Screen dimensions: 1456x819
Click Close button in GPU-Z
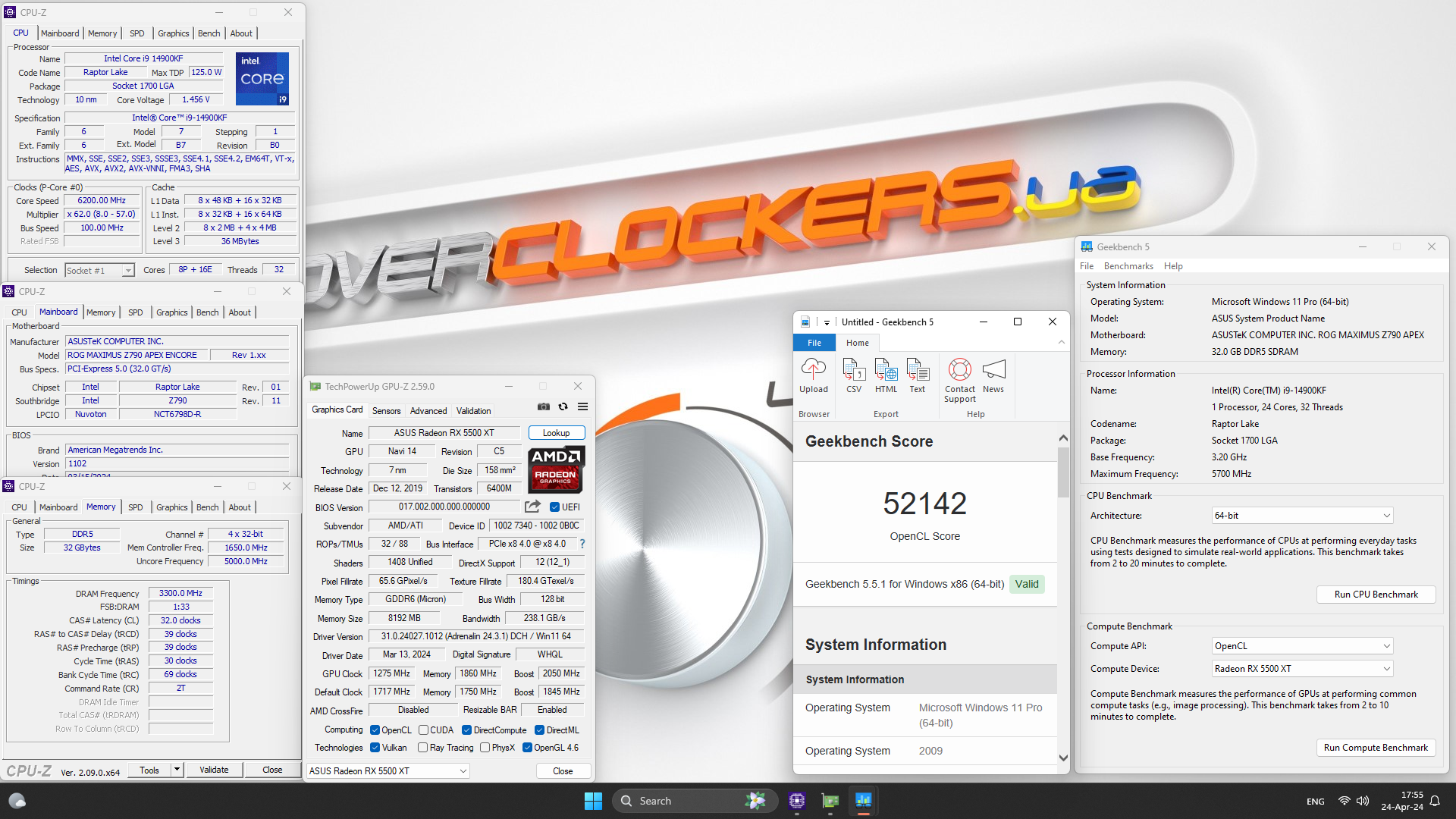pos(563,771)
